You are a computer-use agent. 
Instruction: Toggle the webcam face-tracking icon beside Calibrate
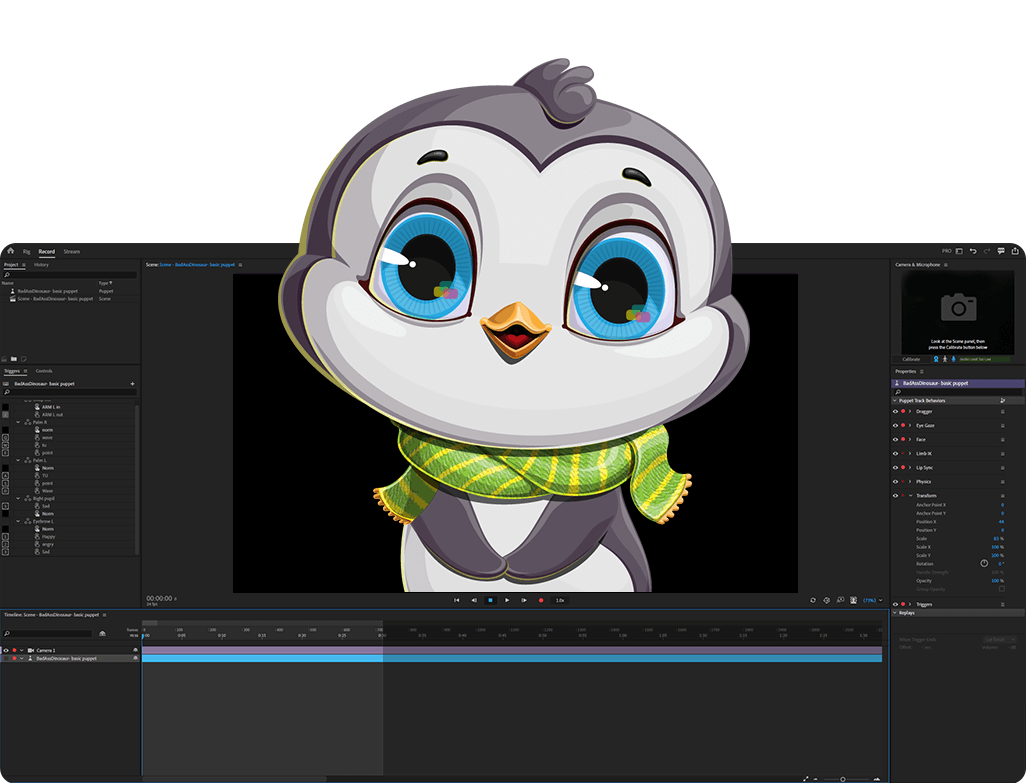pos(936,359)
